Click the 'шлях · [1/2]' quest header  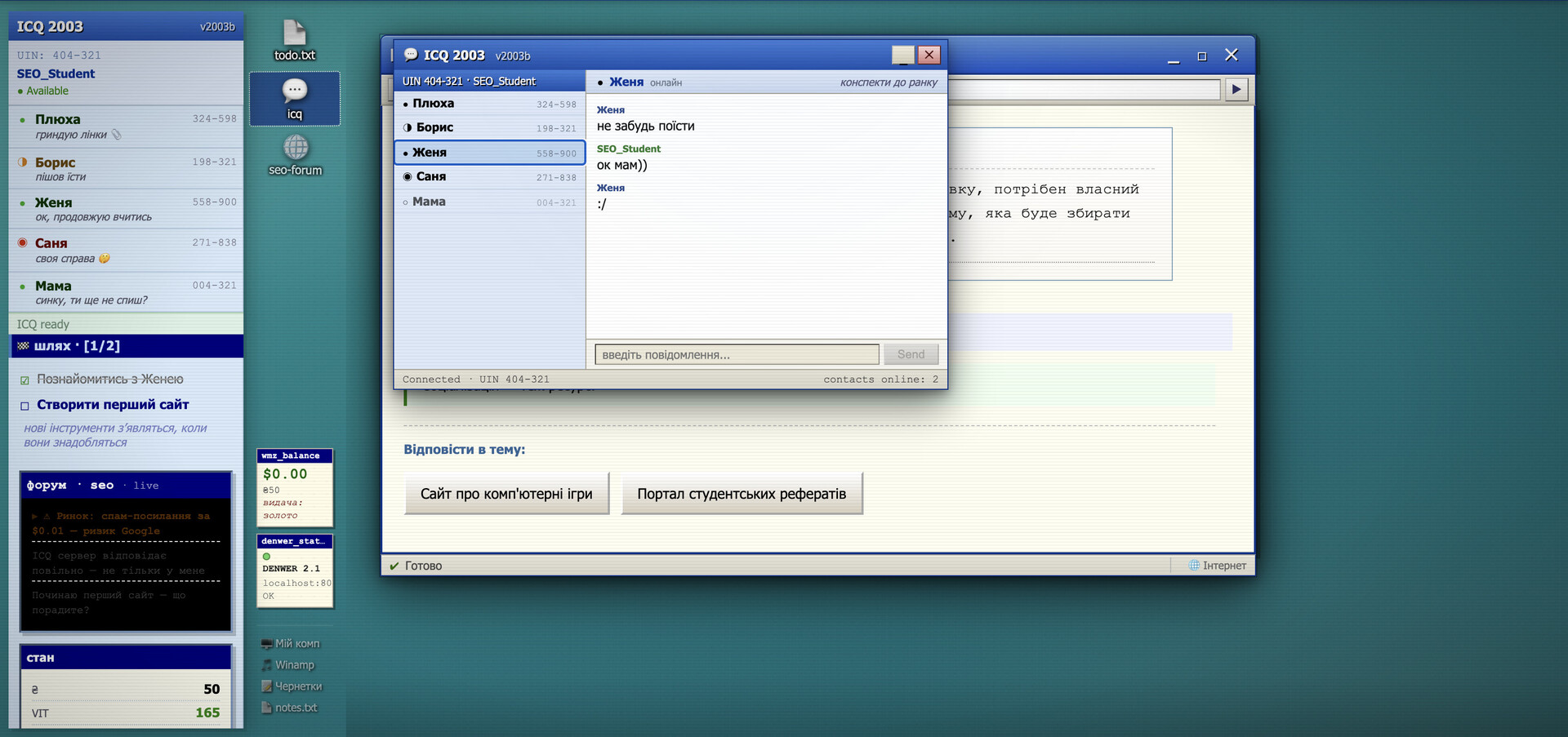click(127, 346)
